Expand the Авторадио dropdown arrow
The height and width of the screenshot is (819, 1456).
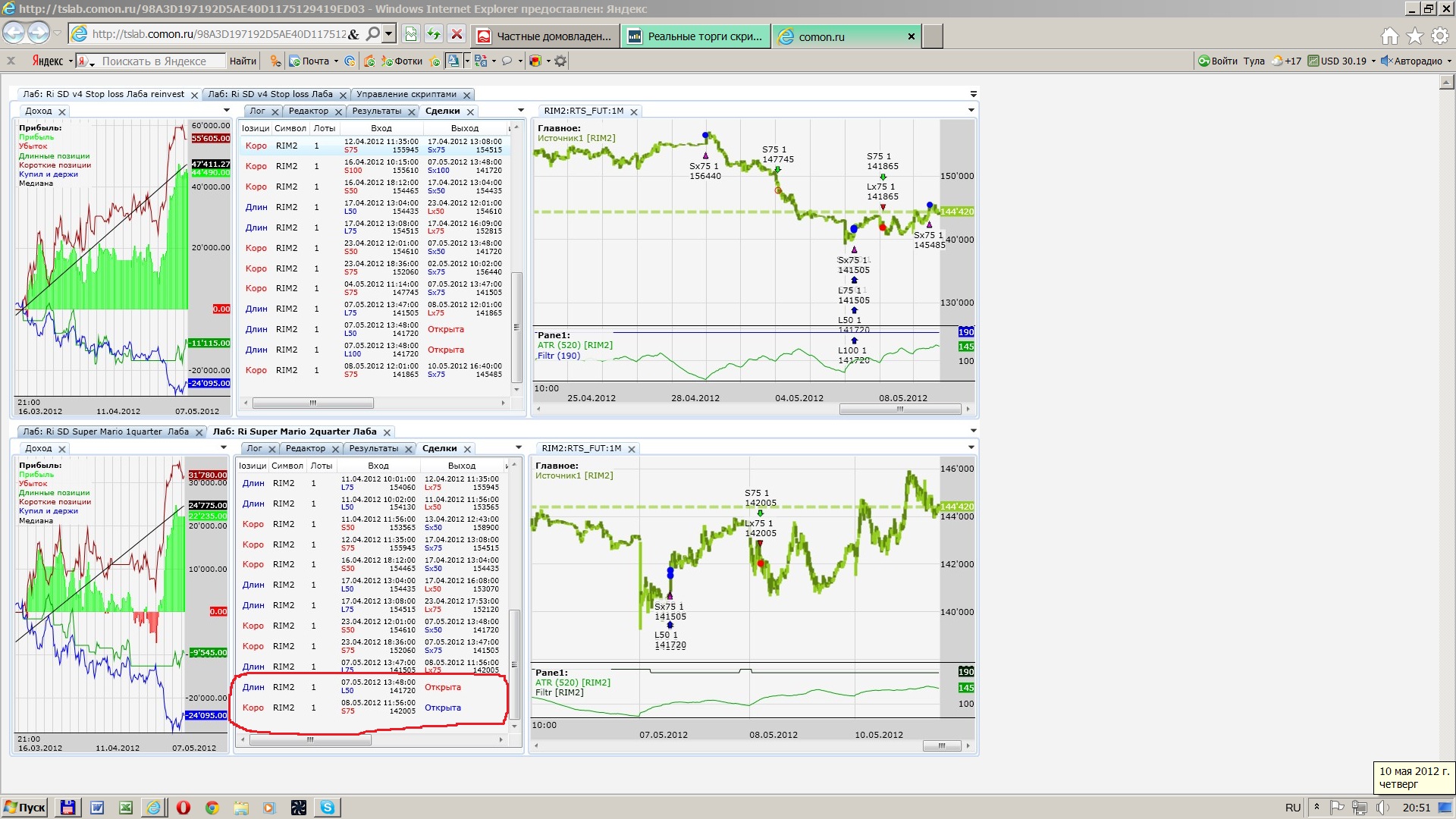click(1449, 61)
